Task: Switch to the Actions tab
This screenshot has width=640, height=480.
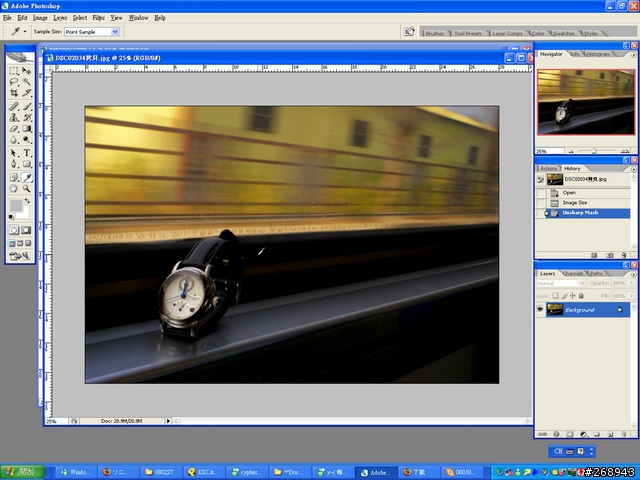Action: tap(549, 169)
